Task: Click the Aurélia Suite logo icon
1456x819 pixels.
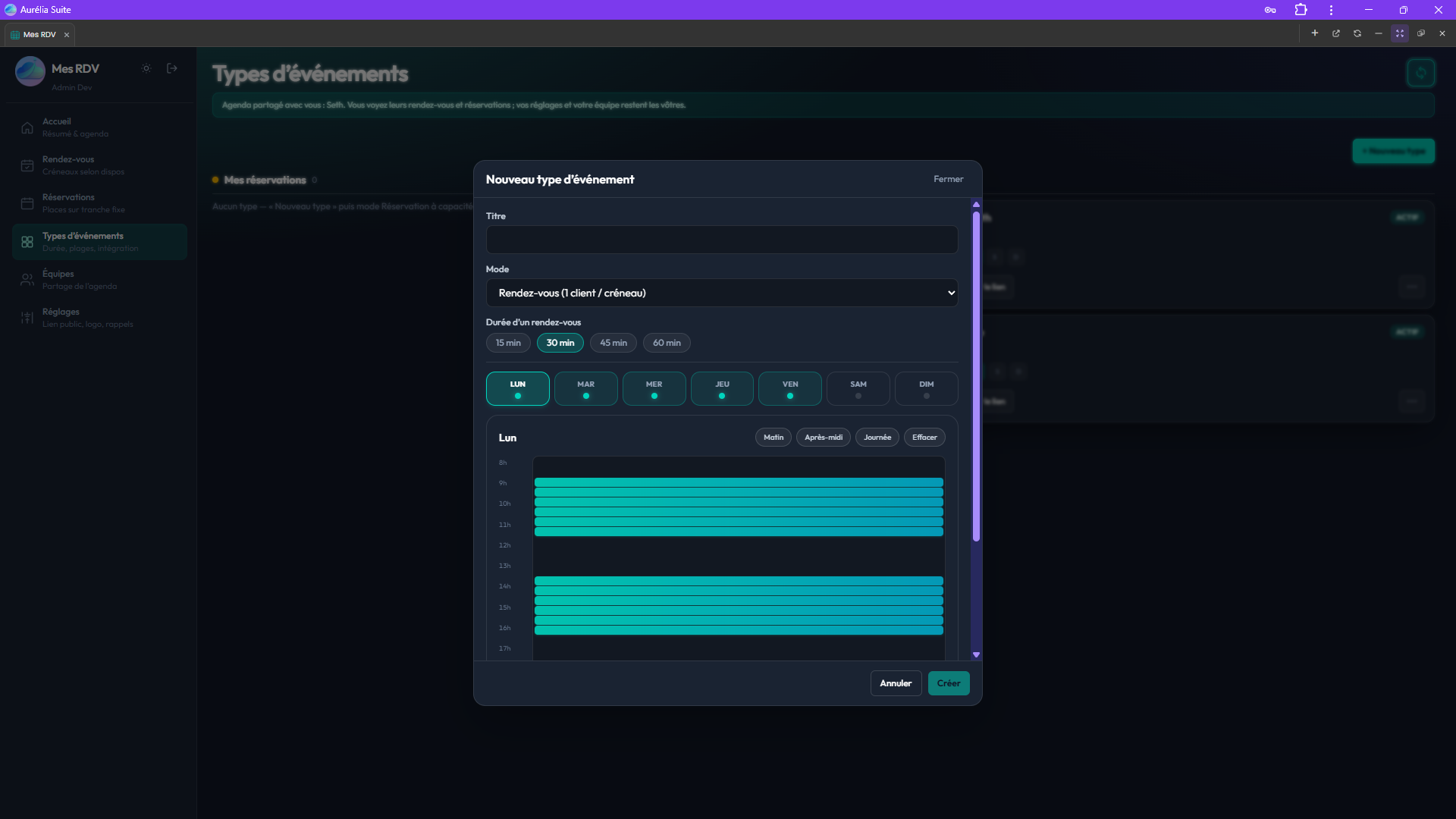Action: coord(11,10)
